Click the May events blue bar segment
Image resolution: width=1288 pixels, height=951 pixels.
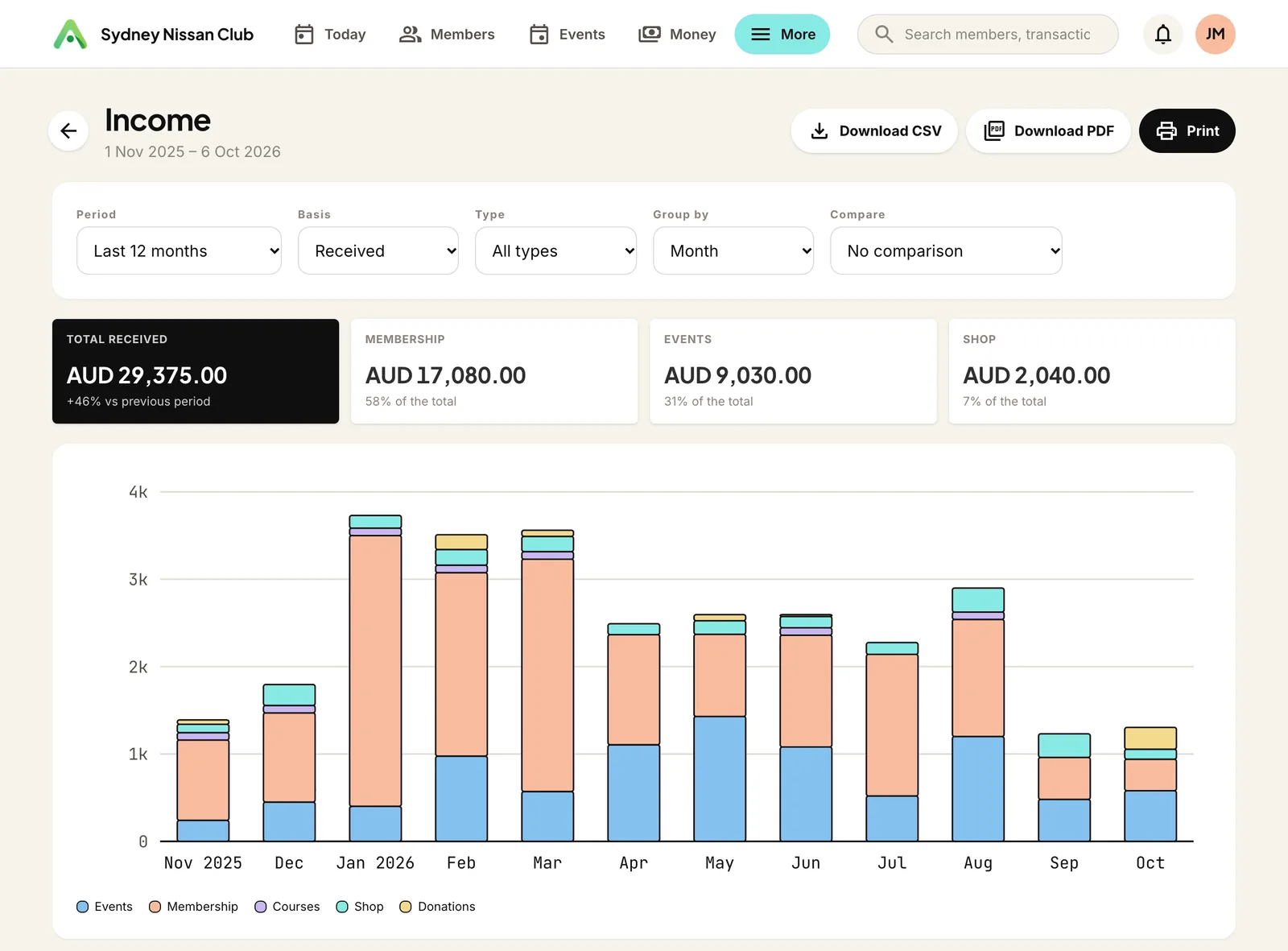[x=720, y=779]
